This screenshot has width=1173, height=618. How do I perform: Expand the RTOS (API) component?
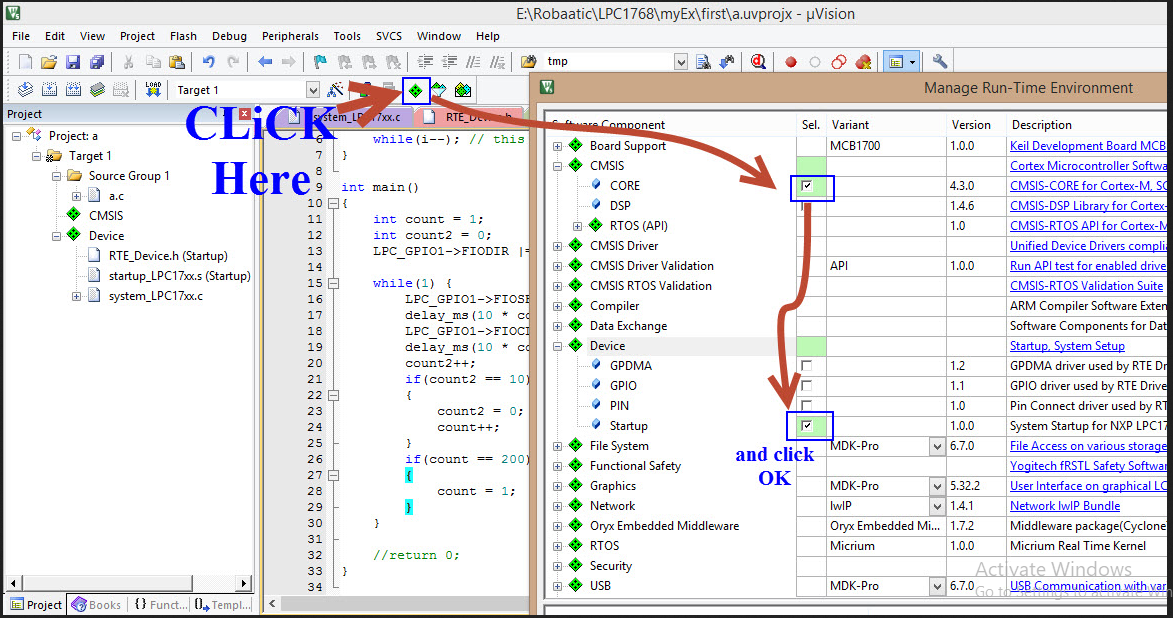click(x=578, y=226)
